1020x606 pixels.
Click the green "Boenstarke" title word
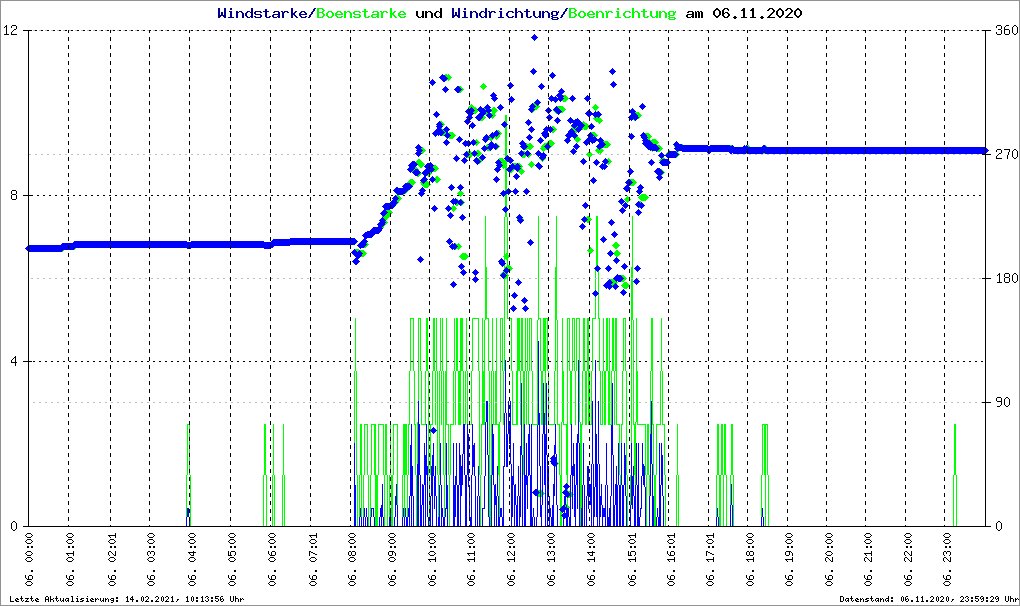coord(361,14)
